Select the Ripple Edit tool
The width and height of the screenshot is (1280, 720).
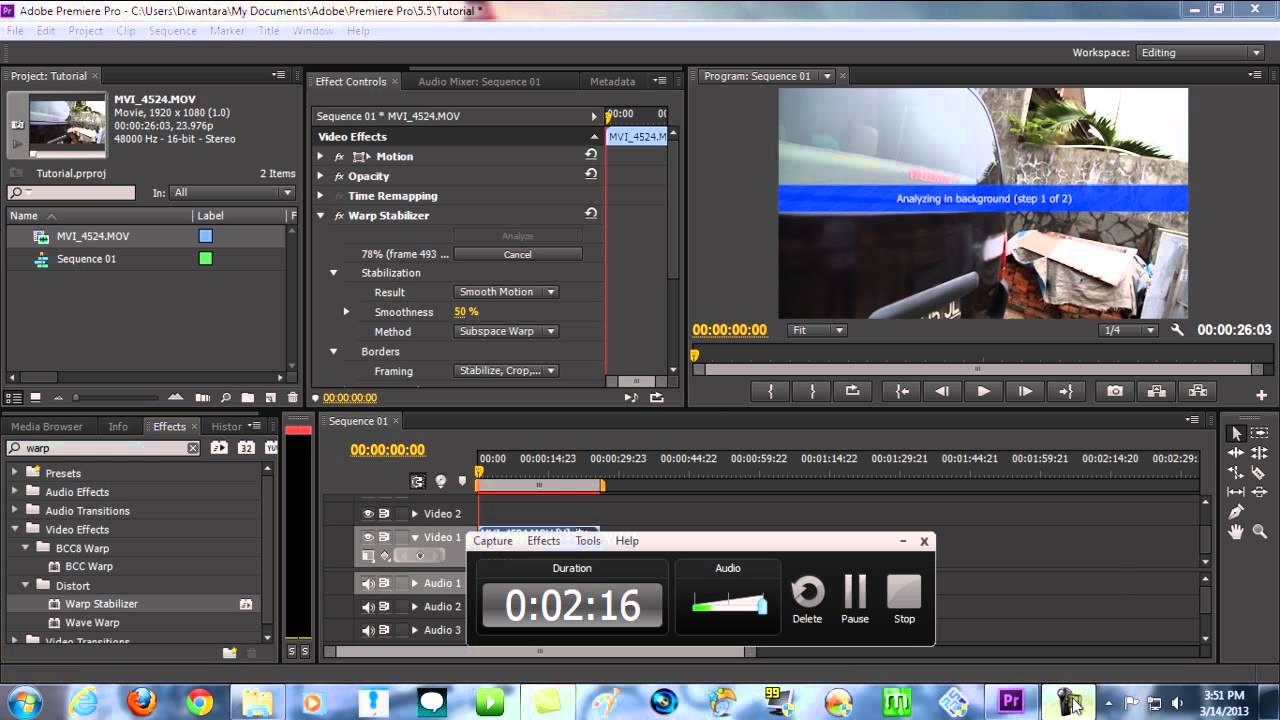coord(1236,453)
